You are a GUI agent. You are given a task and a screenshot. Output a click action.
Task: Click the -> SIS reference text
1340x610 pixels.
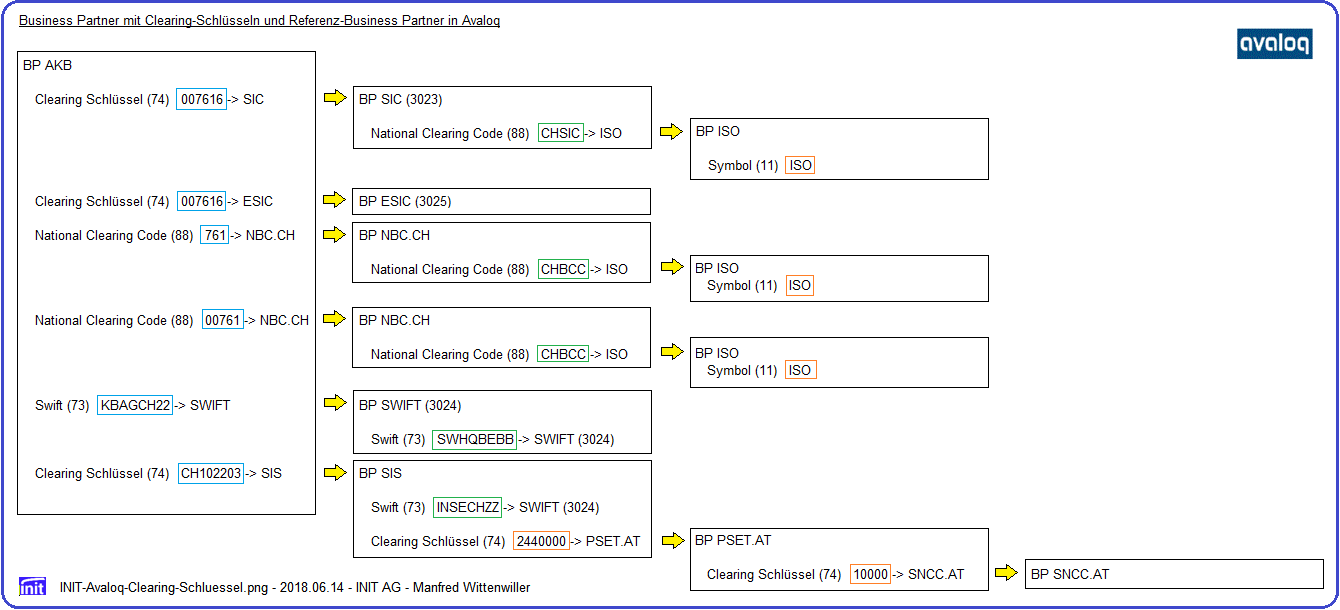coord(264,473)
